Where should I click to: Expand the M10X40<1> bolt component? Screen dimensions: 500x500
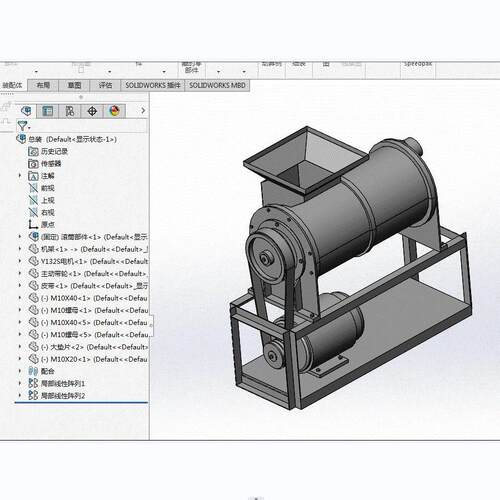point(20,298)
